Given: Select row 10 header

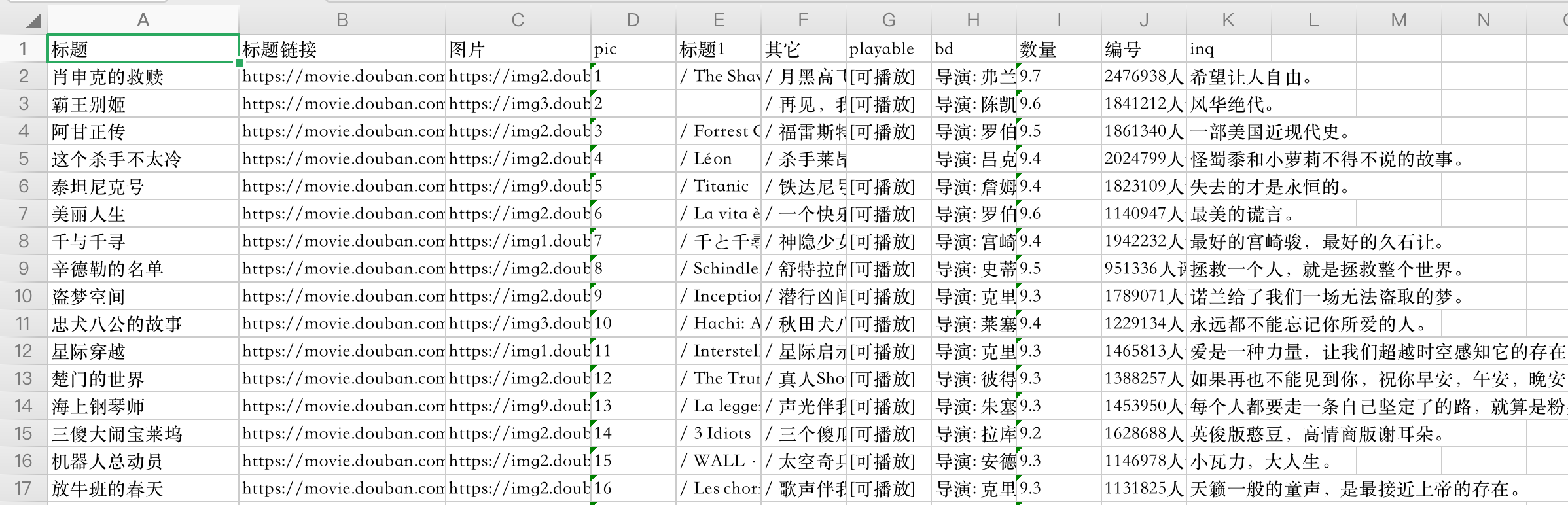Looking at the screenshot, I should 24,296.
